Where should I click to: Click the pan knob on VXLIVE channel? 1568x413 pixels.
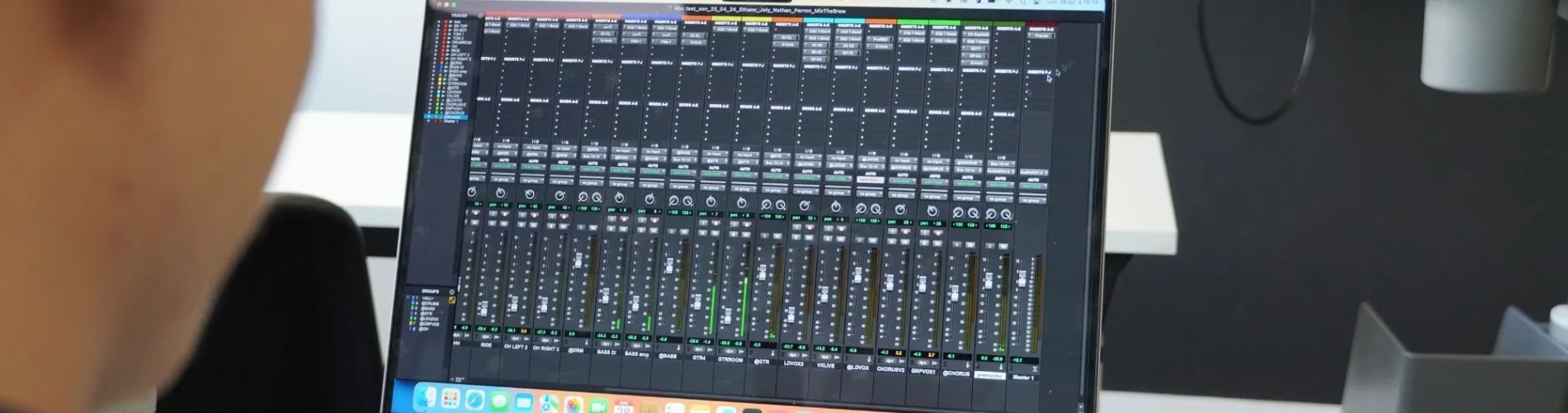(835, 206)
